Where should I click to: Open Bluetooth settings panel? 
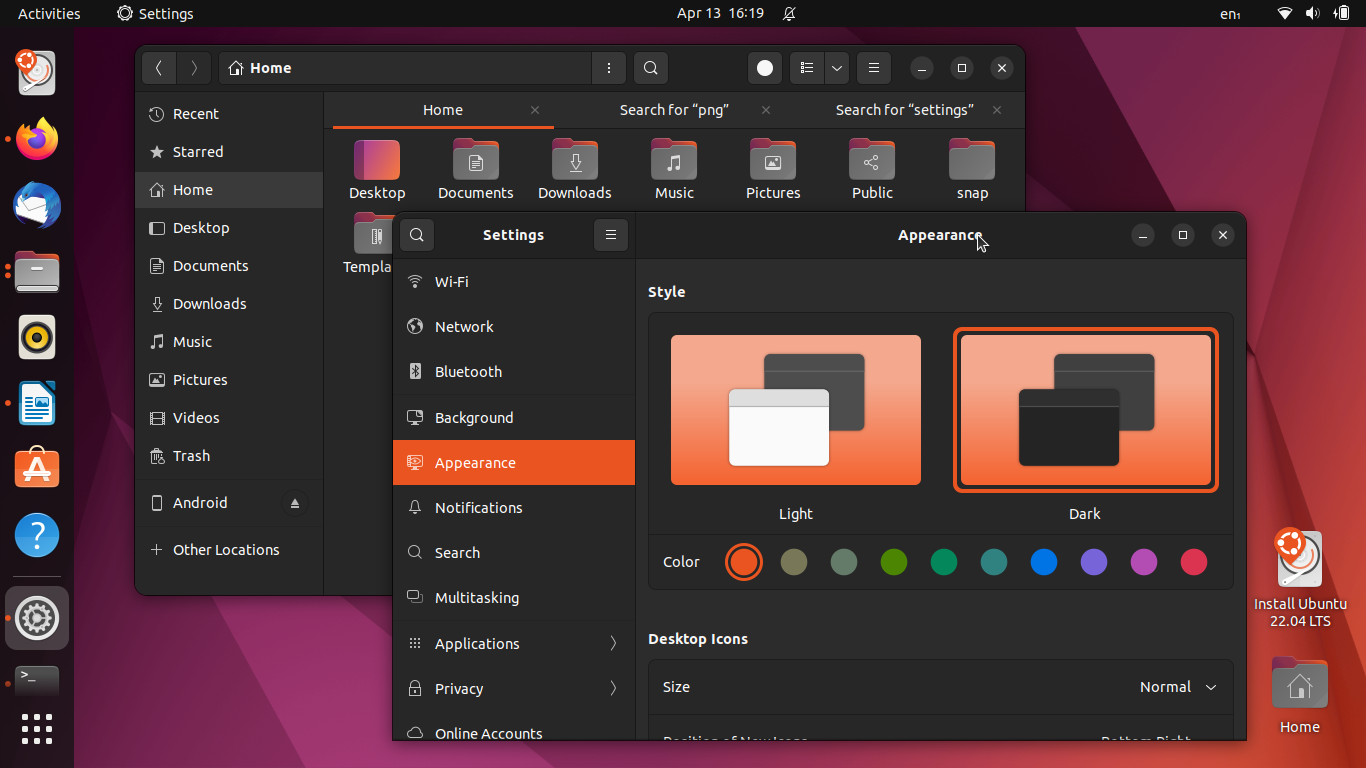[x=514, y=372]
